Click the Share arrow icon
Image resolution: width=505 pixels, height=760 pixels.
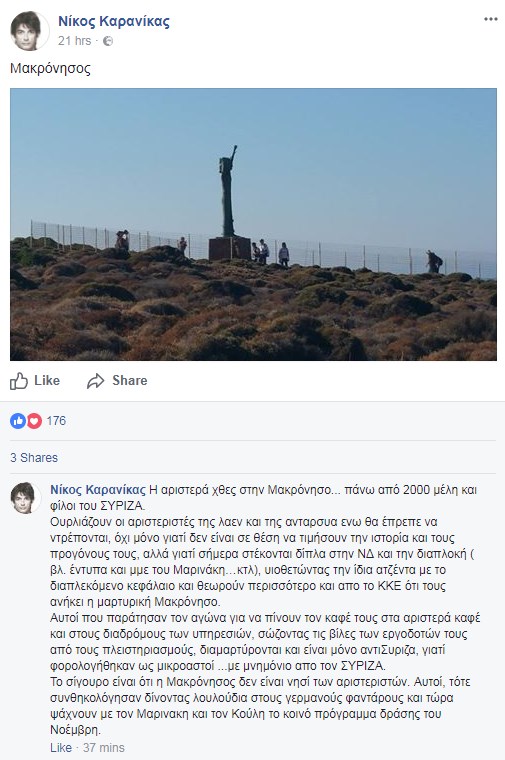point(95,381)
